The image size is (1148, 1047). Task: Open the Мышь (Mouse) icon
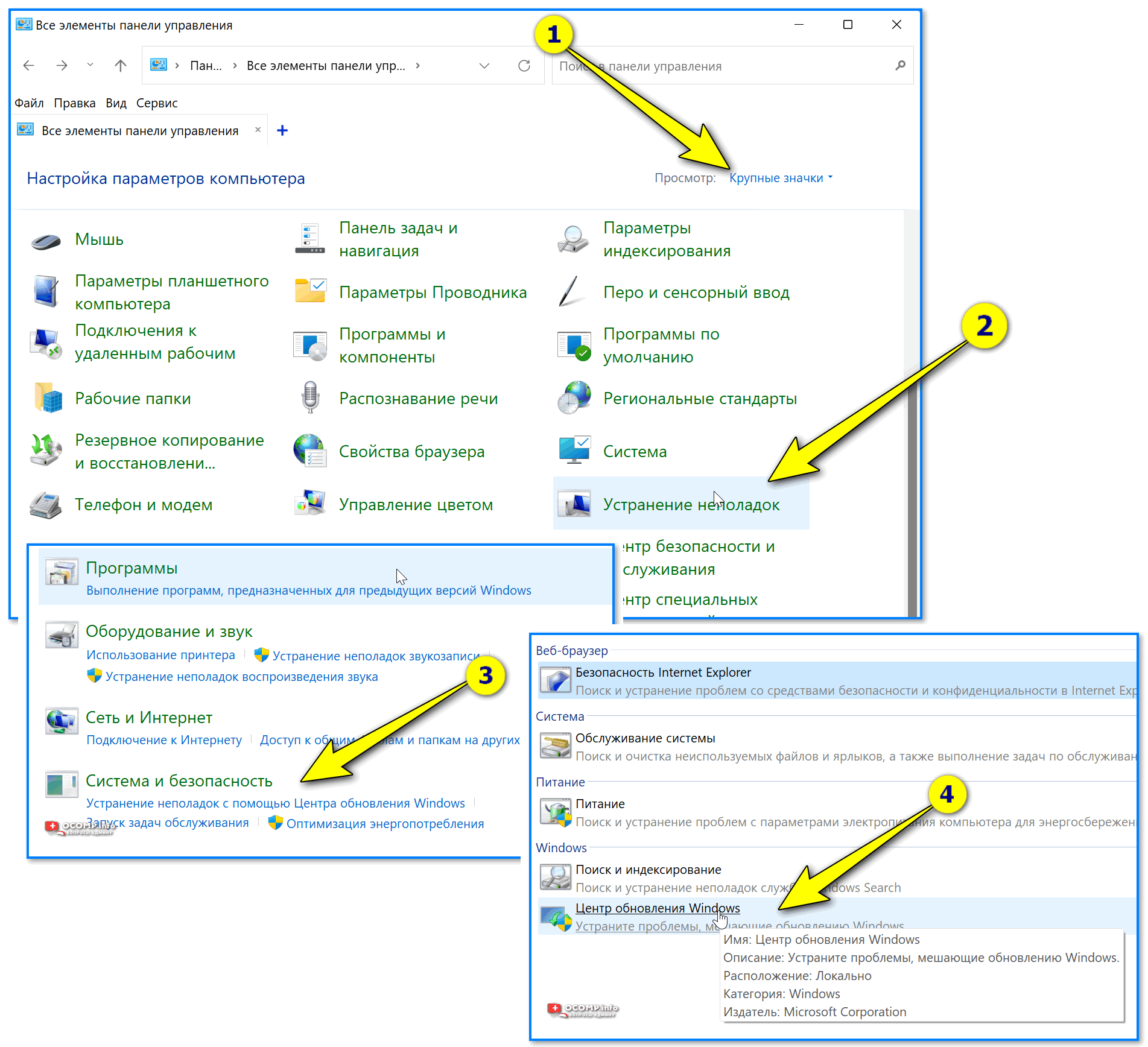pos(46,241)
